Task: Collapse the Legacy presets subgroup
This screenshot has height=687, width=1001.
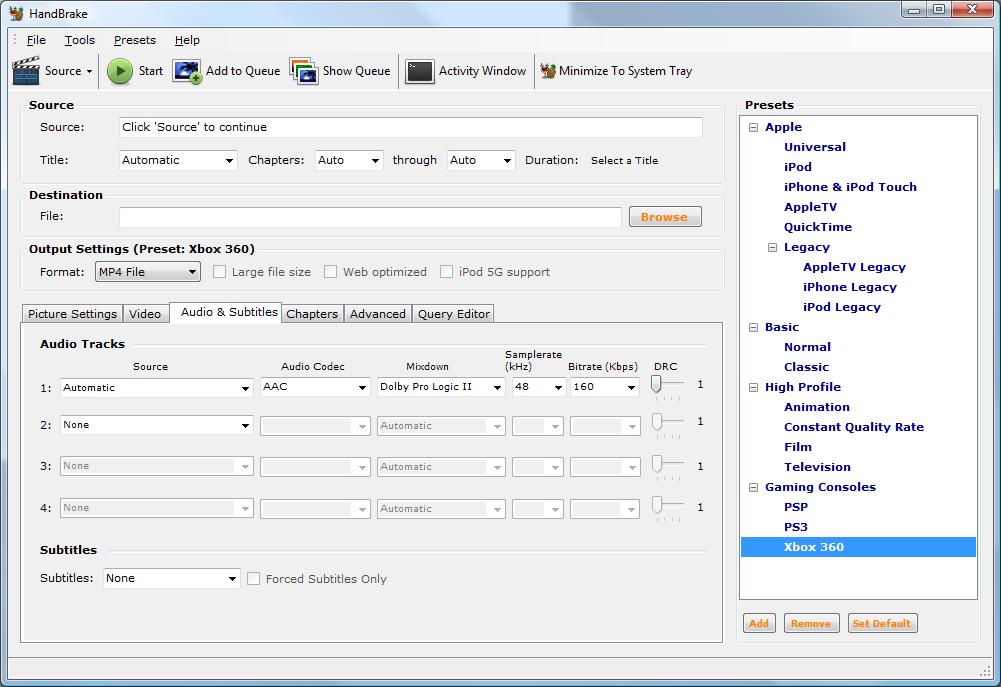Action: click(x=772, y=247)
